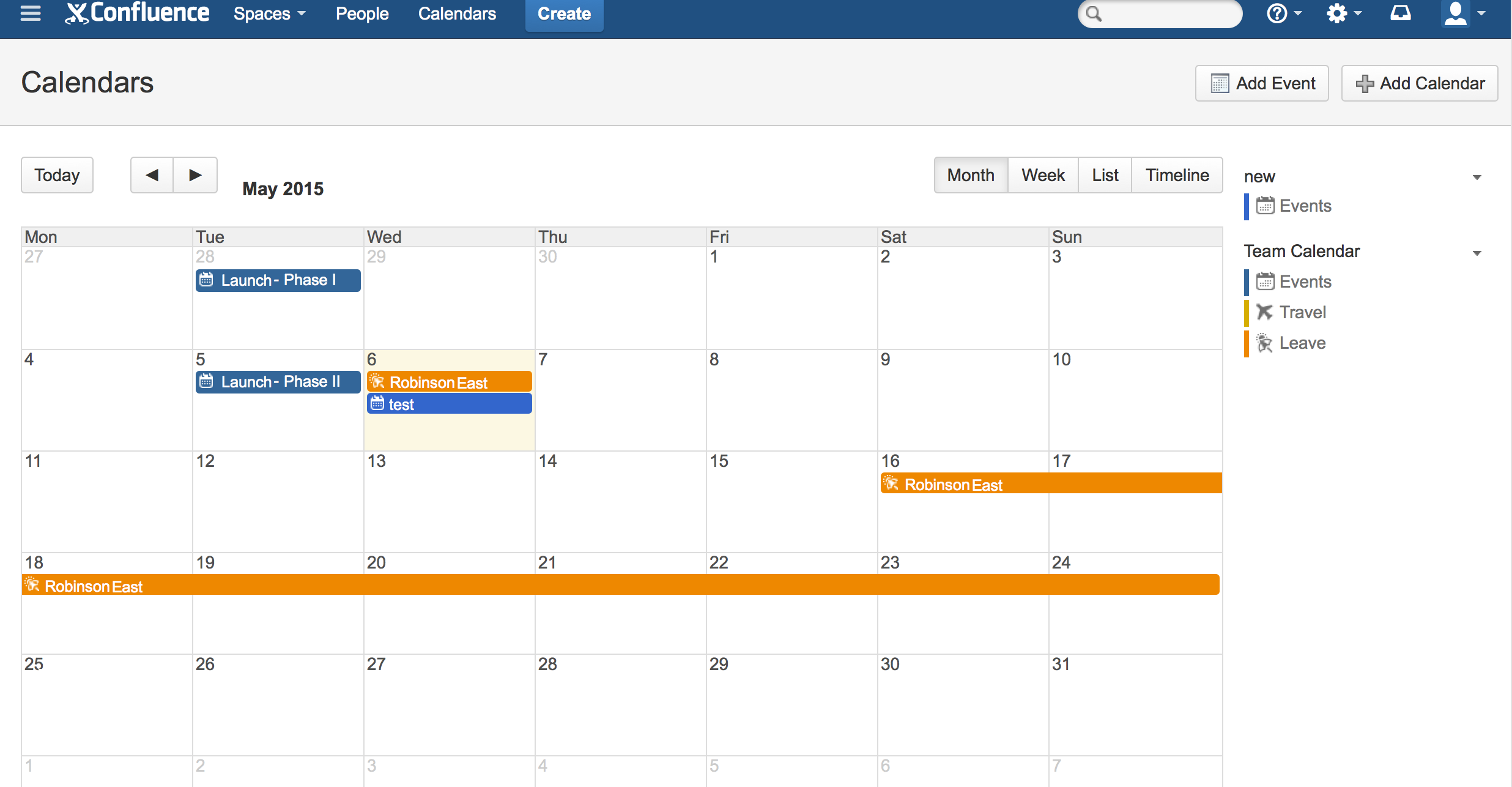The width and height of the screenshot is (1512, 787).
Task: Click the Today button
Action: 58,174
